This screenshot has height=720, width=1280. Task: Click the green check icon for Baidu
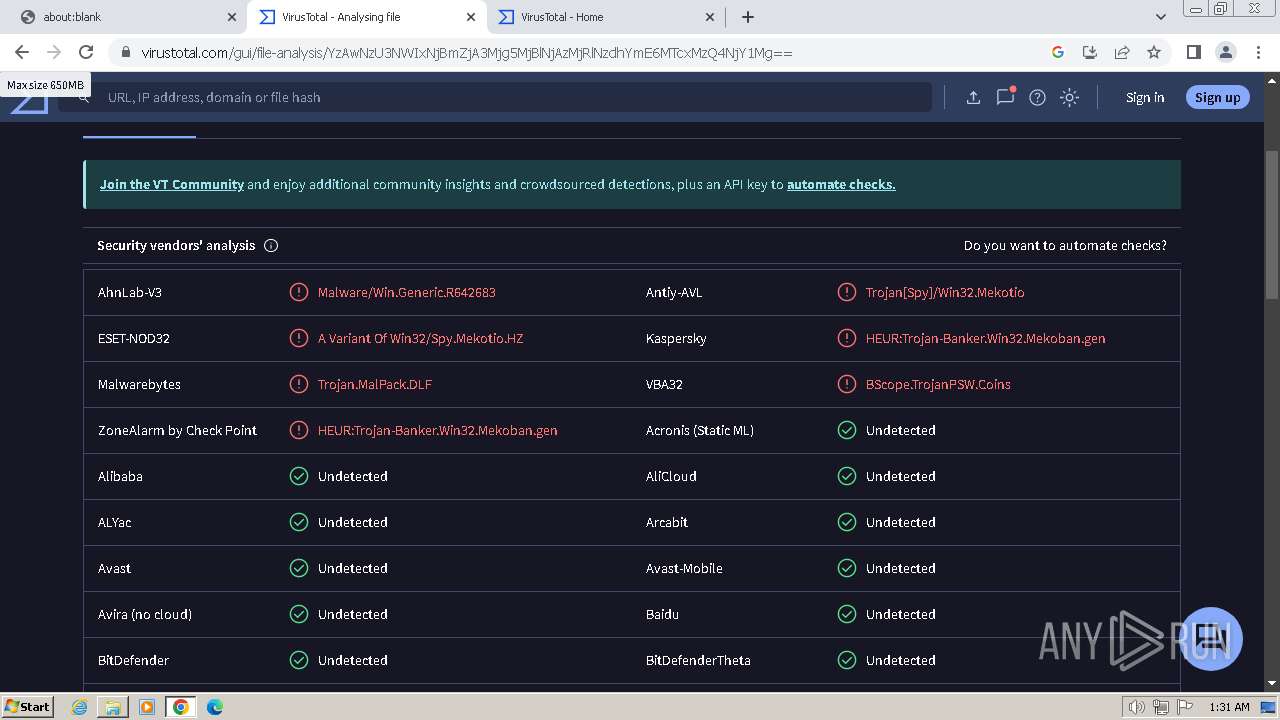pyautogui.click(x=847, y=614)
